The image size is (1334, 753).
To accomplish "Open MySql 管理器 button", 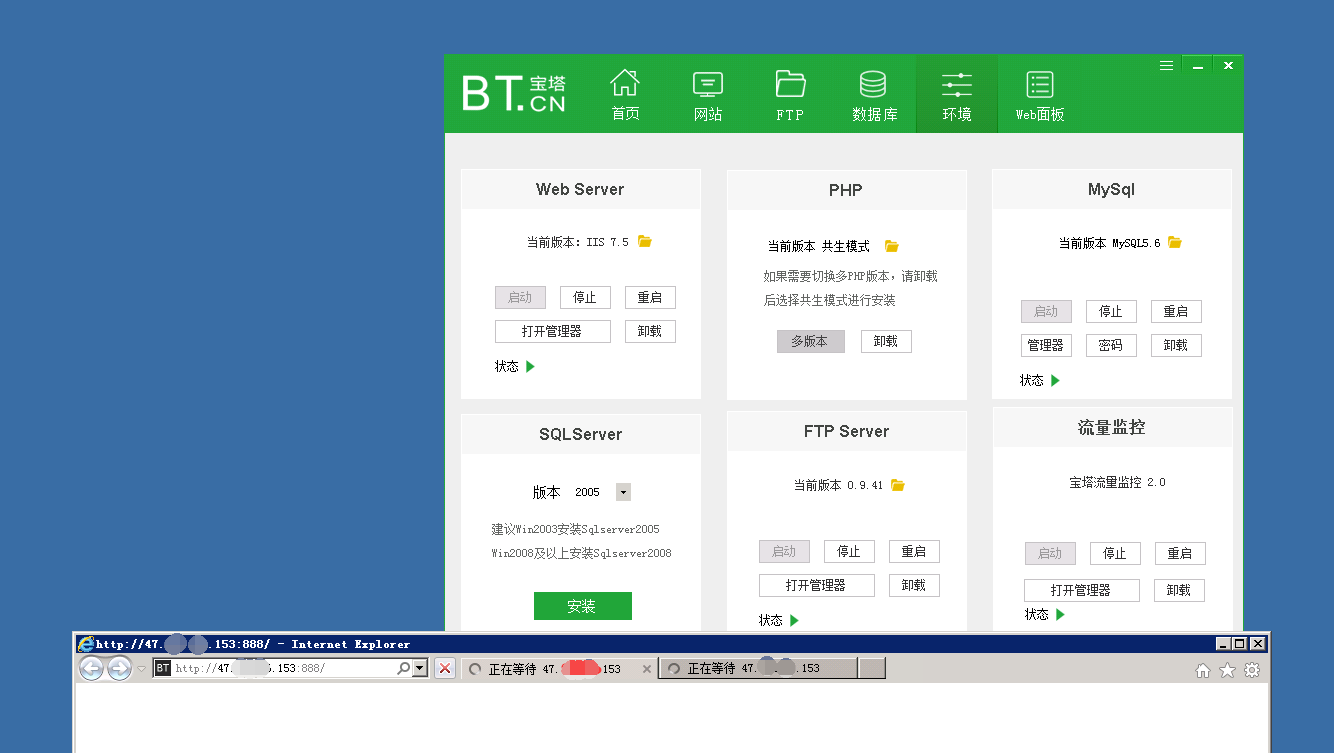I will pos(1046,345).
